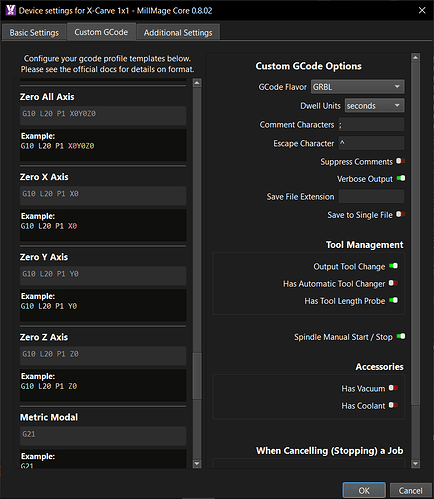
Task: Click the Custom GCode Options heading
Action: pyautogui.click(x=308, y=66)
